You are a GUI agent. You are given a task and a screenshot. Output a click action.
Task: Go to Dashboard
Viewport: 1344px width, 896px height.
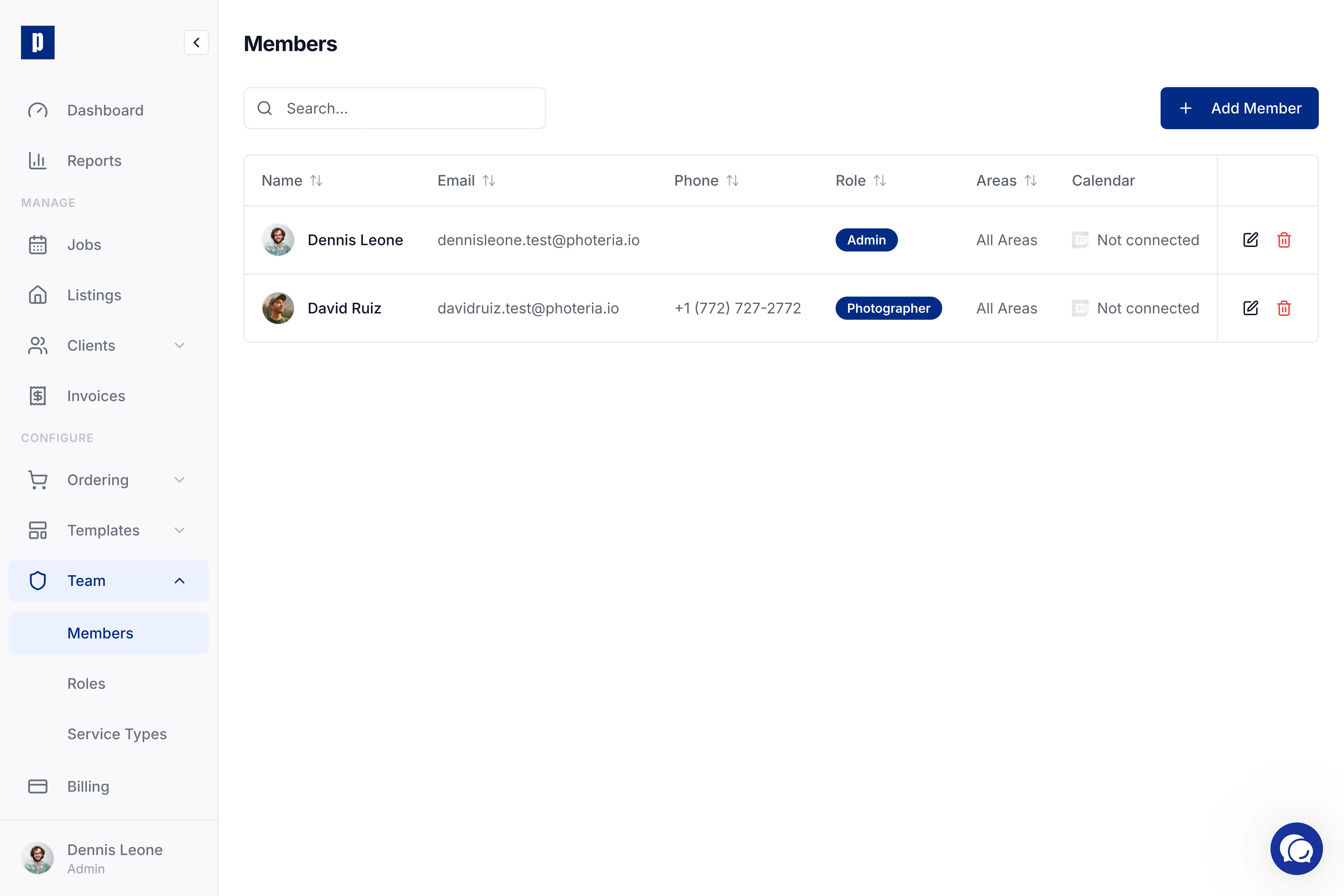click(x=108, y=110)
